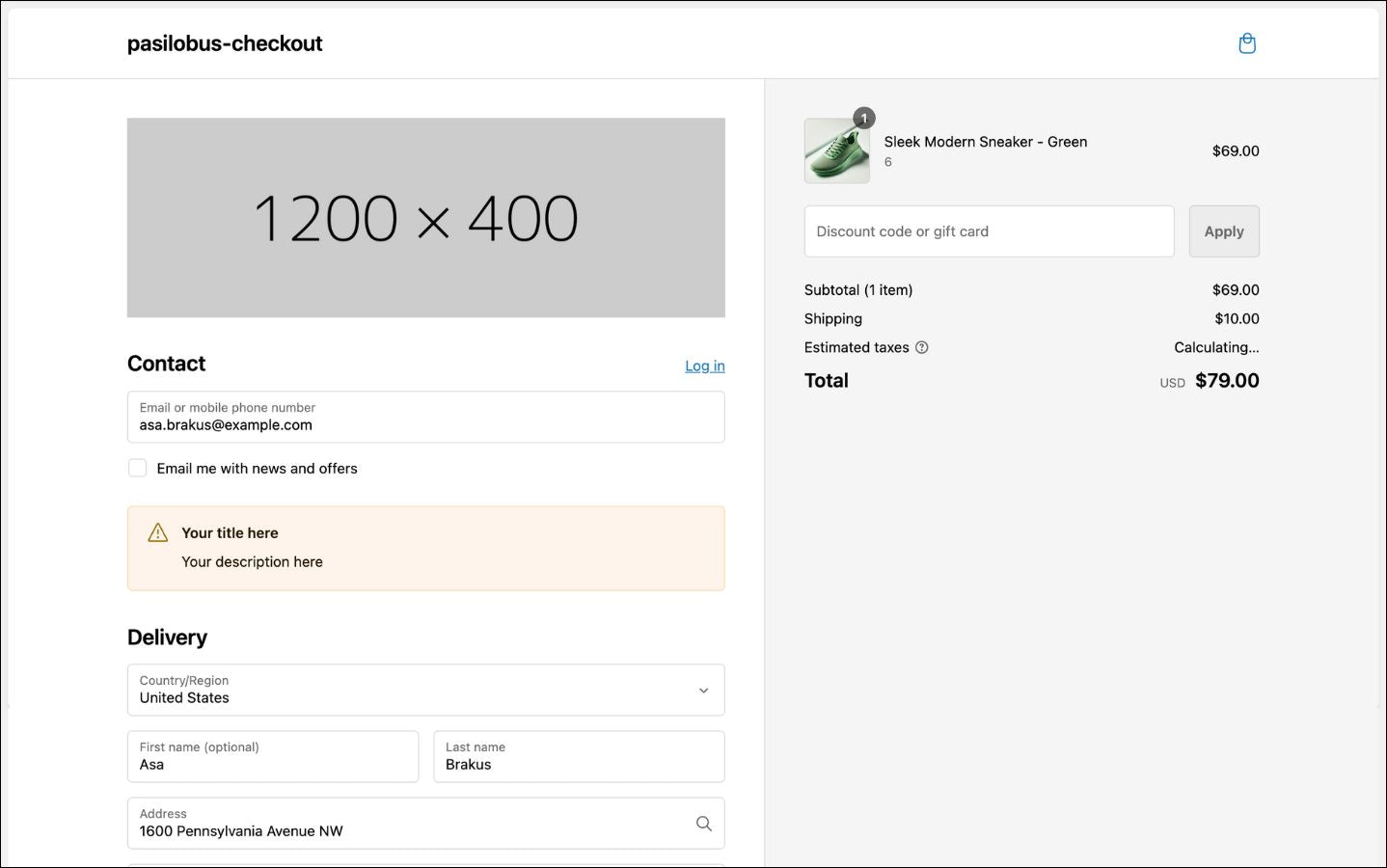Screen dimensions: 1387x868
Task: Click the magnifier icon in Address field
Action: 703,824
